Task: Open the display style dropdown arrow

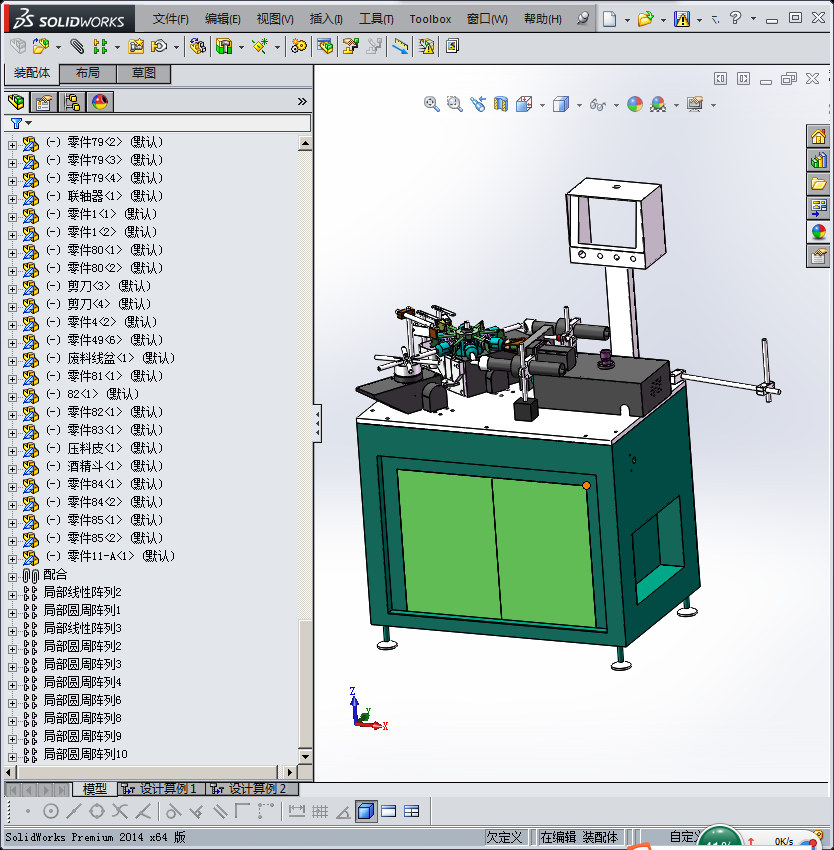Action: [x=578, y=105]
